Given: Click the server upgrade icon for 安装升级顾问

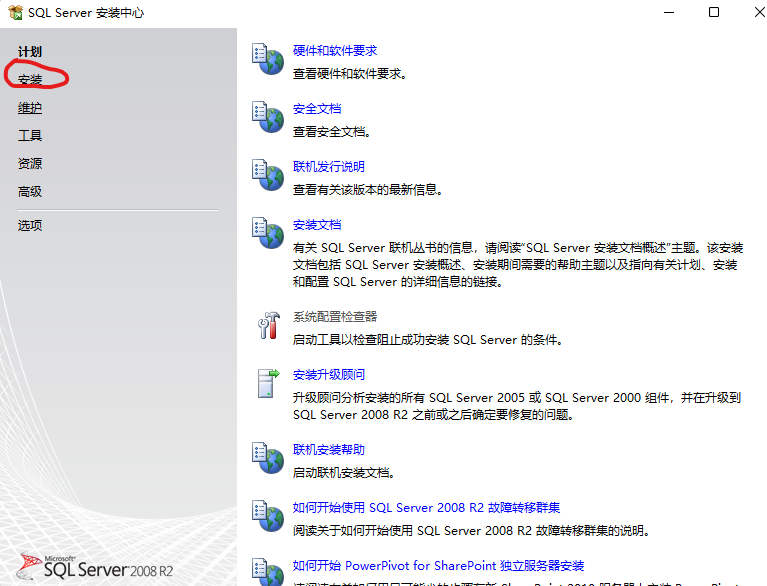Looking at the screenshot, I should pyautogui.click(x=268, y=383).
